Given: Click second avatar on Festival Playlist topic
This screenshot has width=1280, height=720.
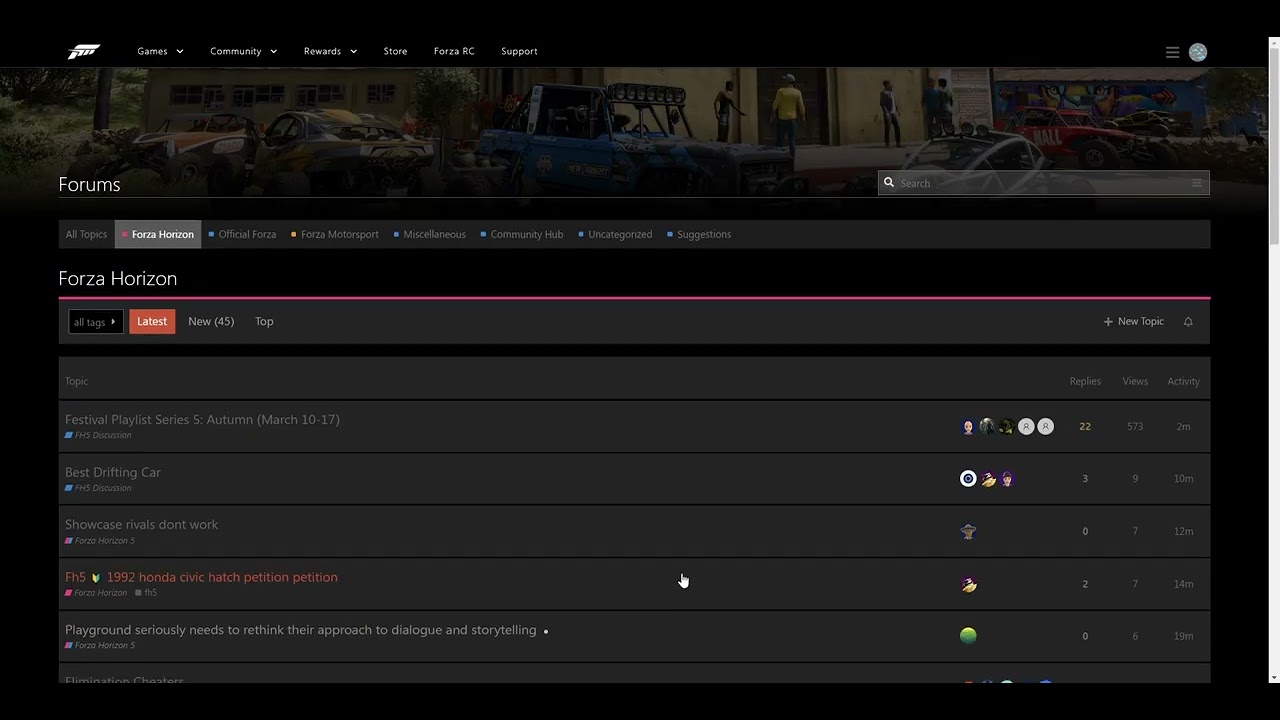Looking at the screenshot, I should (987, 427).
